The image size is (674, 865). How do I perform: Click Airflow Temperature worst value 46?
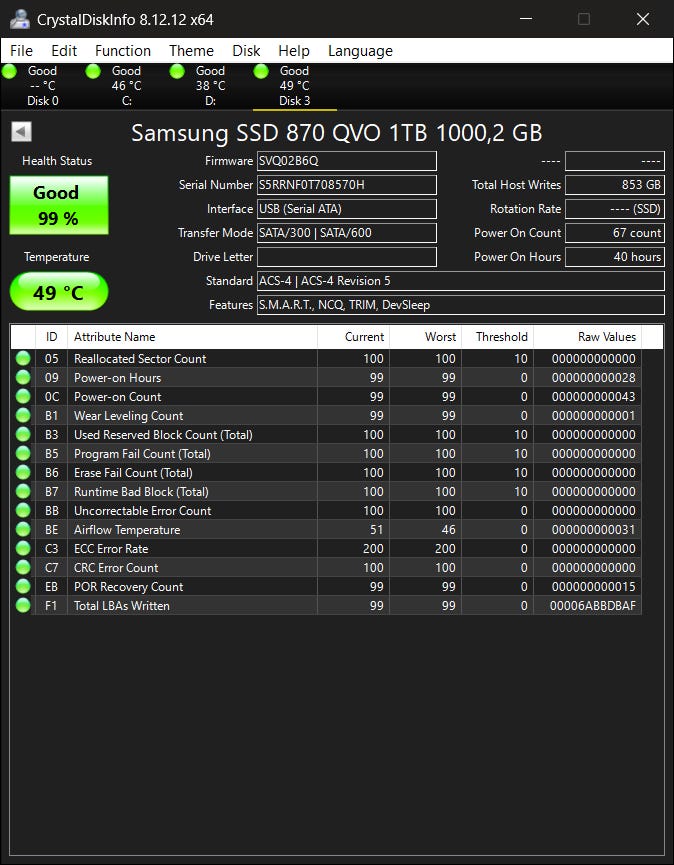[448, 530]
